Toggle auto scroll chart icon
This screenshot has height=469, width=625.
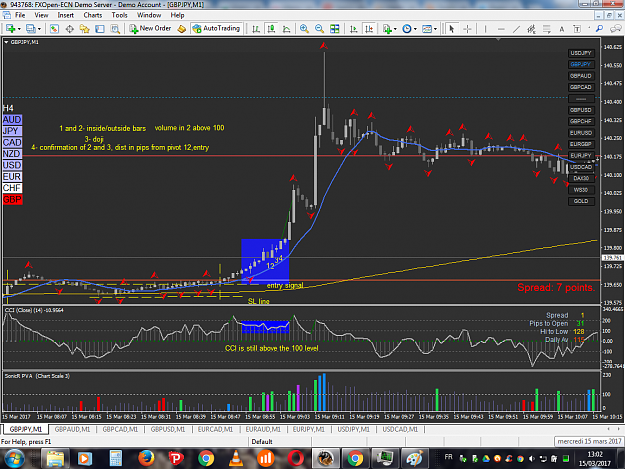pos(353,29)
